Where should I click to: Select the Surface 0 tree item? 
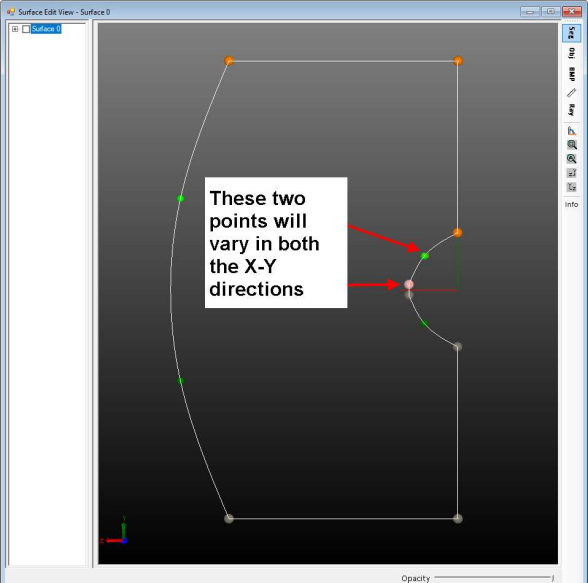pos(46,29)
